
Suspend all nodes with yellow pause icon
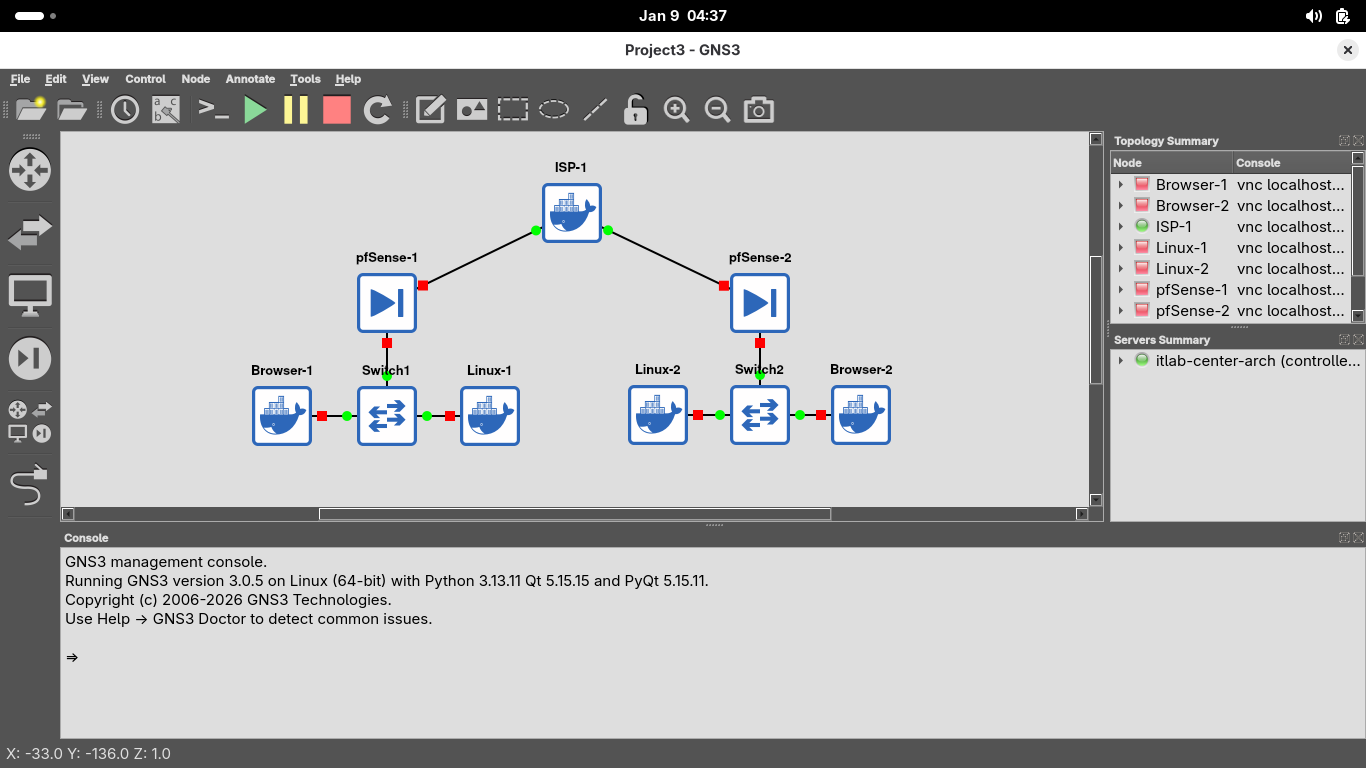coord(296,110)
